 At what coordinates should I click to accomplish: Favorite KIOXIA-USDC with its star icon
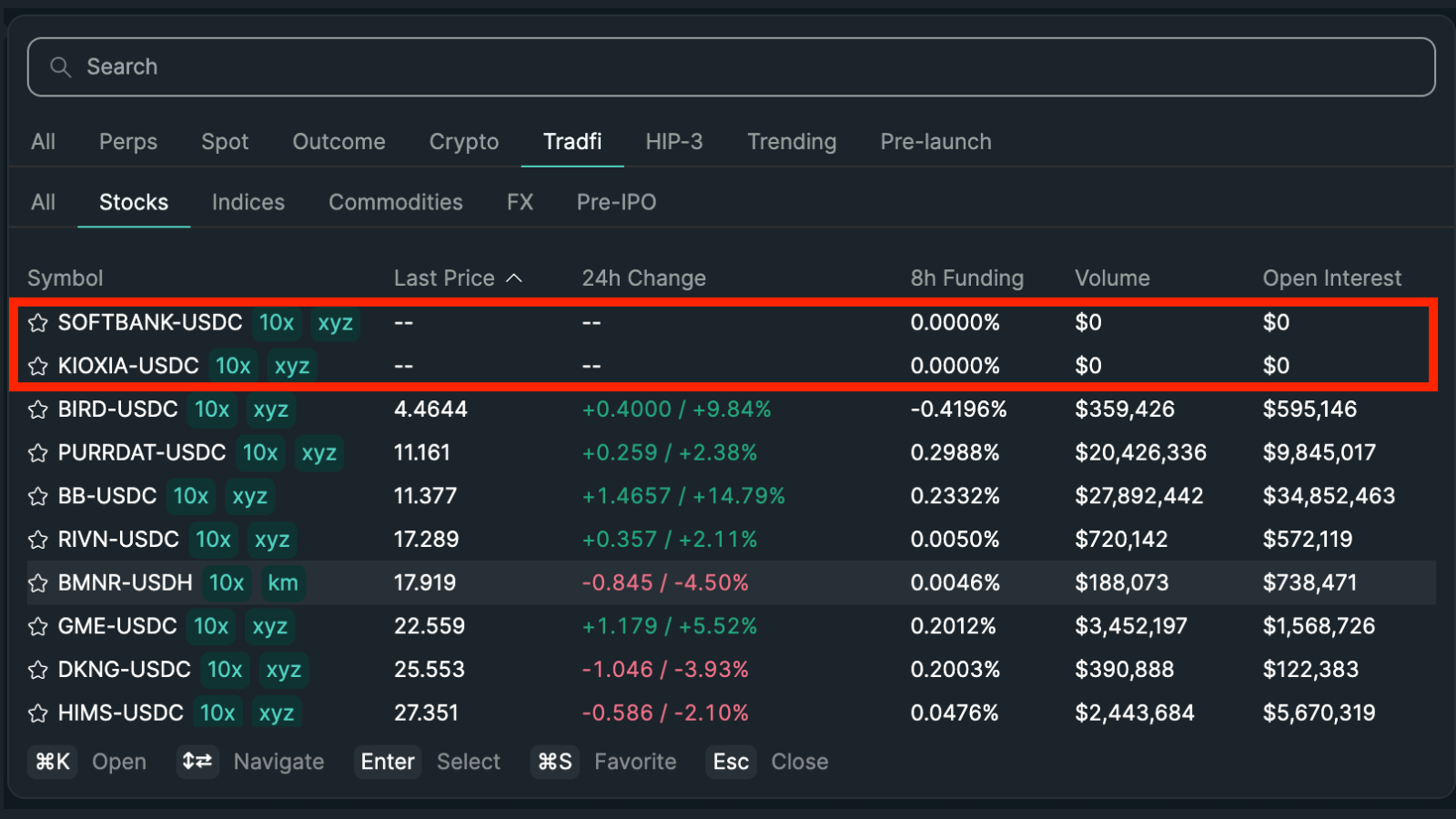pyautogui.click(x=38, y=366)
